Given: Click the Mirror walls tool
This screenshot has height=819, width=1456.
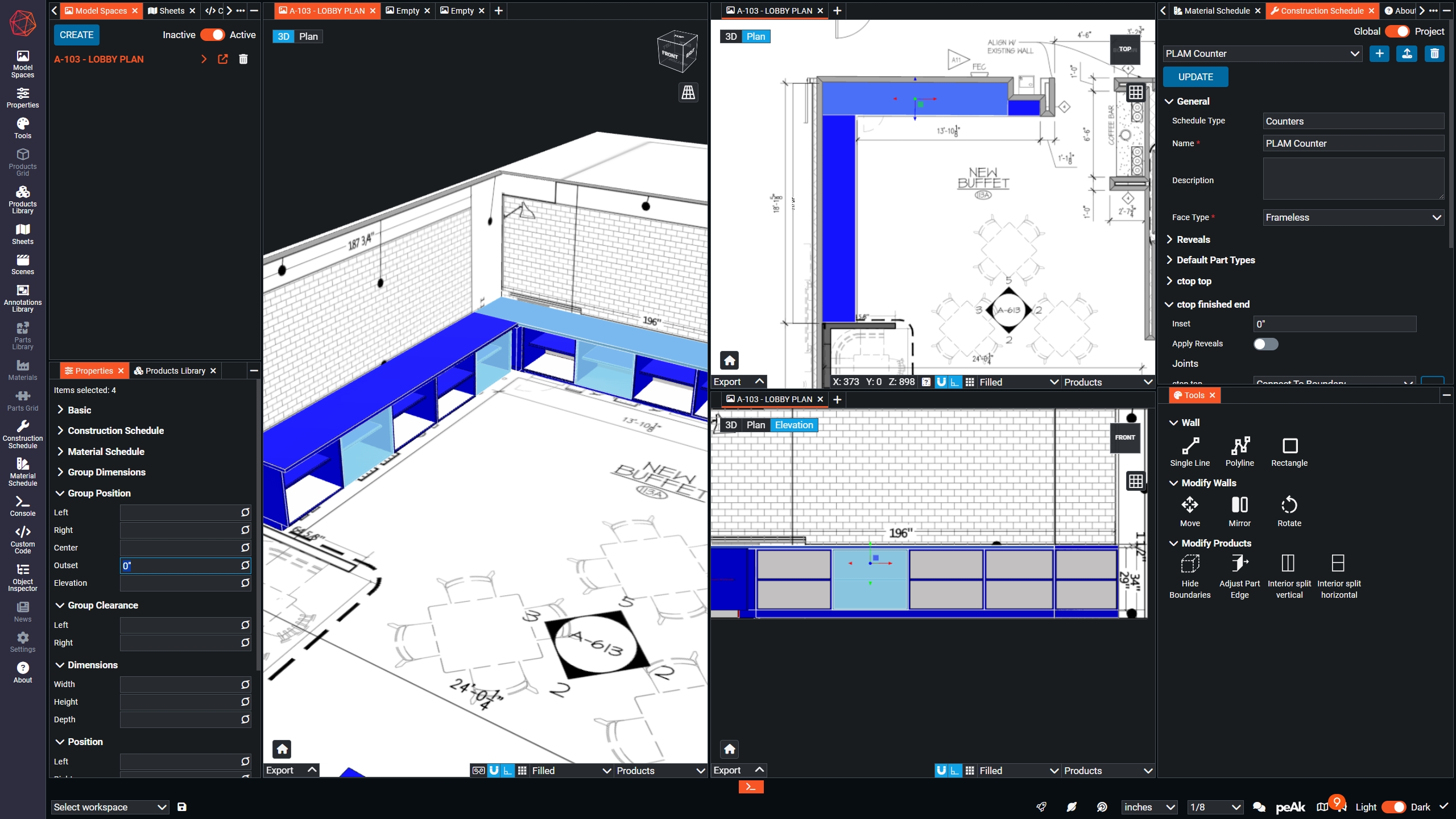Looking at the screenshot, I should (1239, 512).
